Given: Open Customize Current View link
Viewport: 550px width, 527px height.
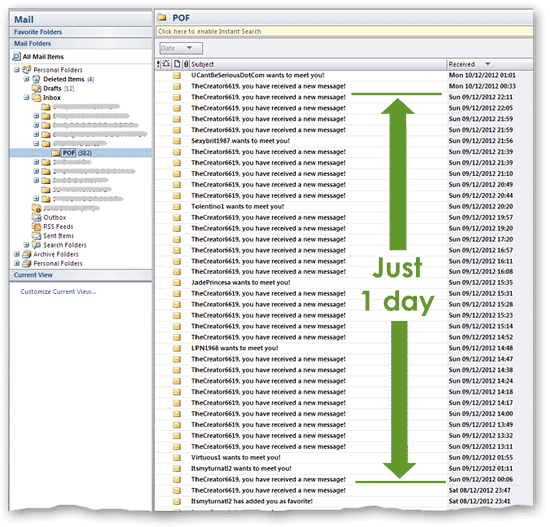Looking at the screenshot, I should (x=58, y=292).
